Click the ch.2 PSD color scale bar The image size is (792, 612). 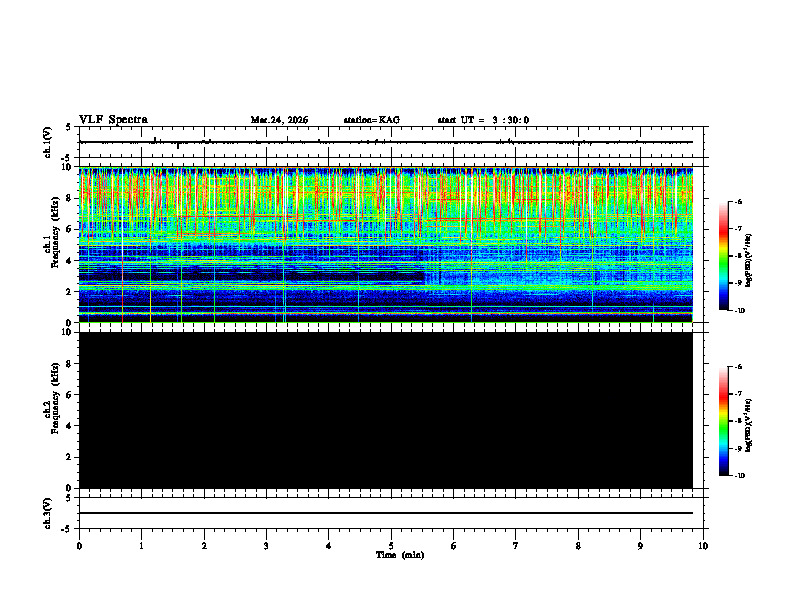coord(724,421)
